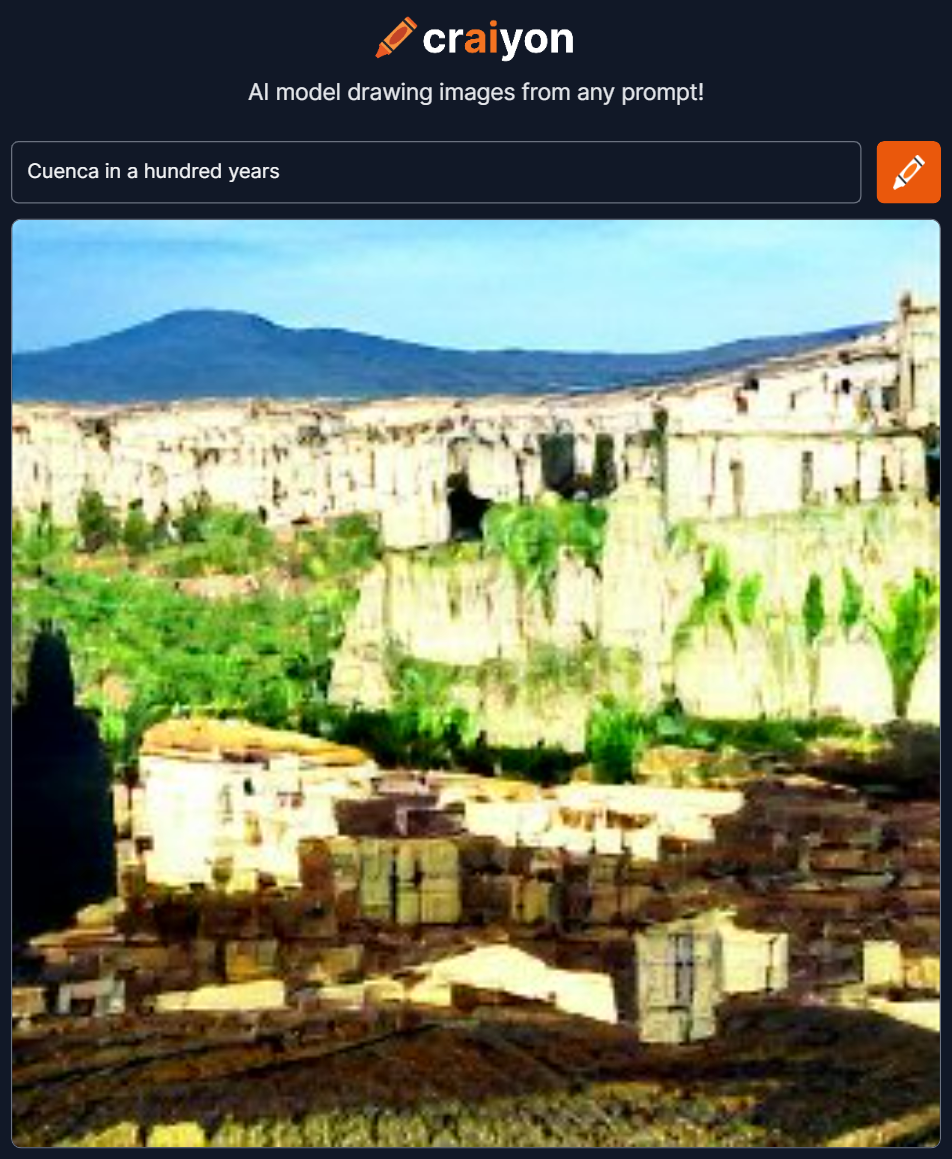Click the orange crayon logo icon
The image size is (952, 1159).
tap(395, 38)
